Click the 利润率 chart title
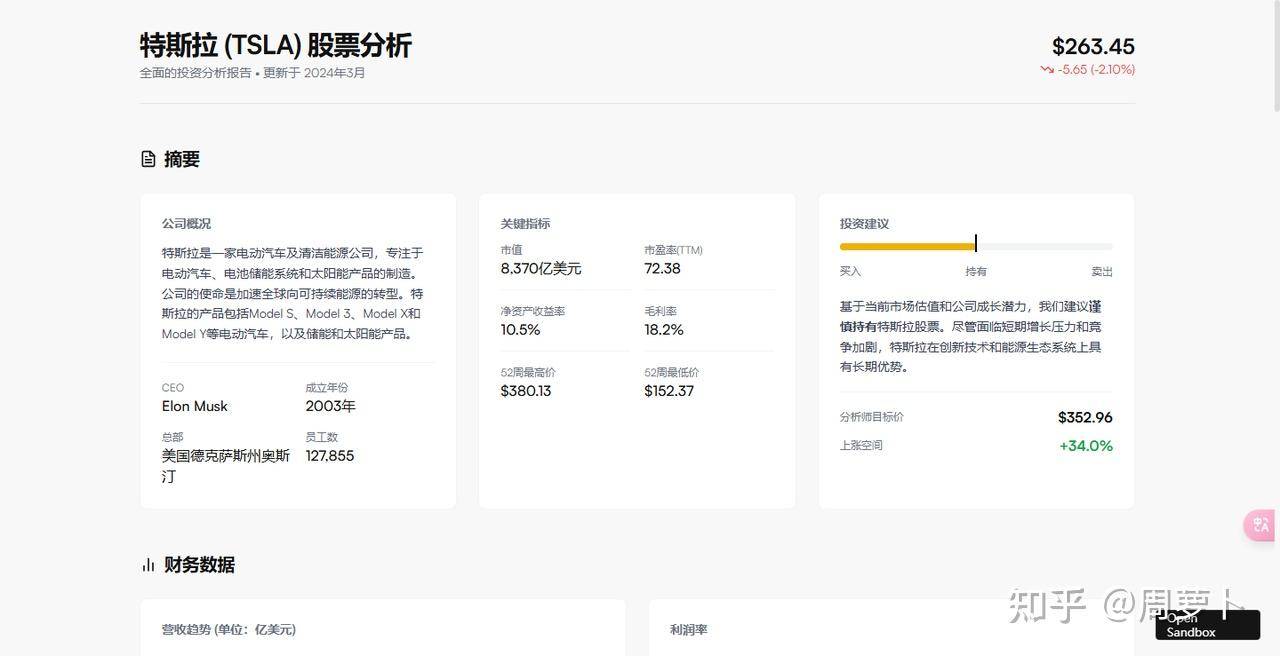1280x656 pixels. coord(689,630)
